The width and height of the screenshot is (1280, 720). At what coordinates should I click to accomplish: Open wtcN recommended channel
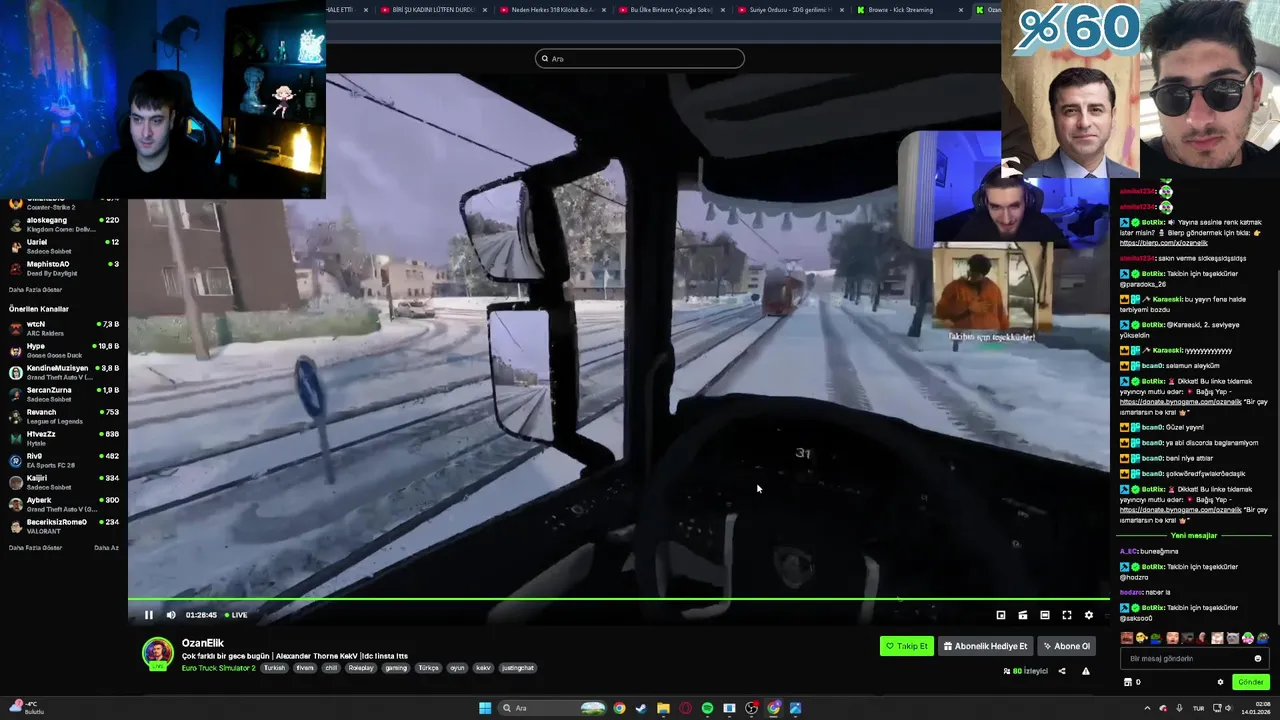64,328
